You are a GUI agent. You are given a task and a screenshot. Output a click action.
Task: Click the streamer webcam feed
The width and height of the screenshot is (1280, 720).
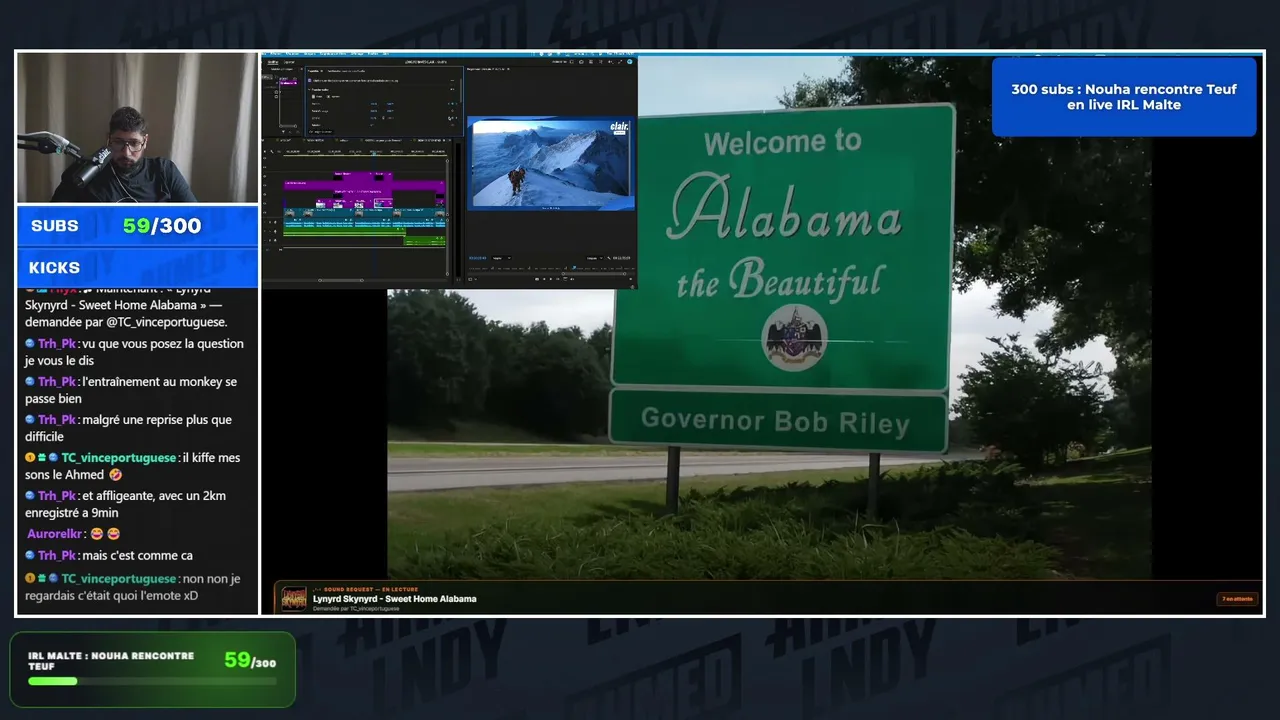tap(137, 128)
